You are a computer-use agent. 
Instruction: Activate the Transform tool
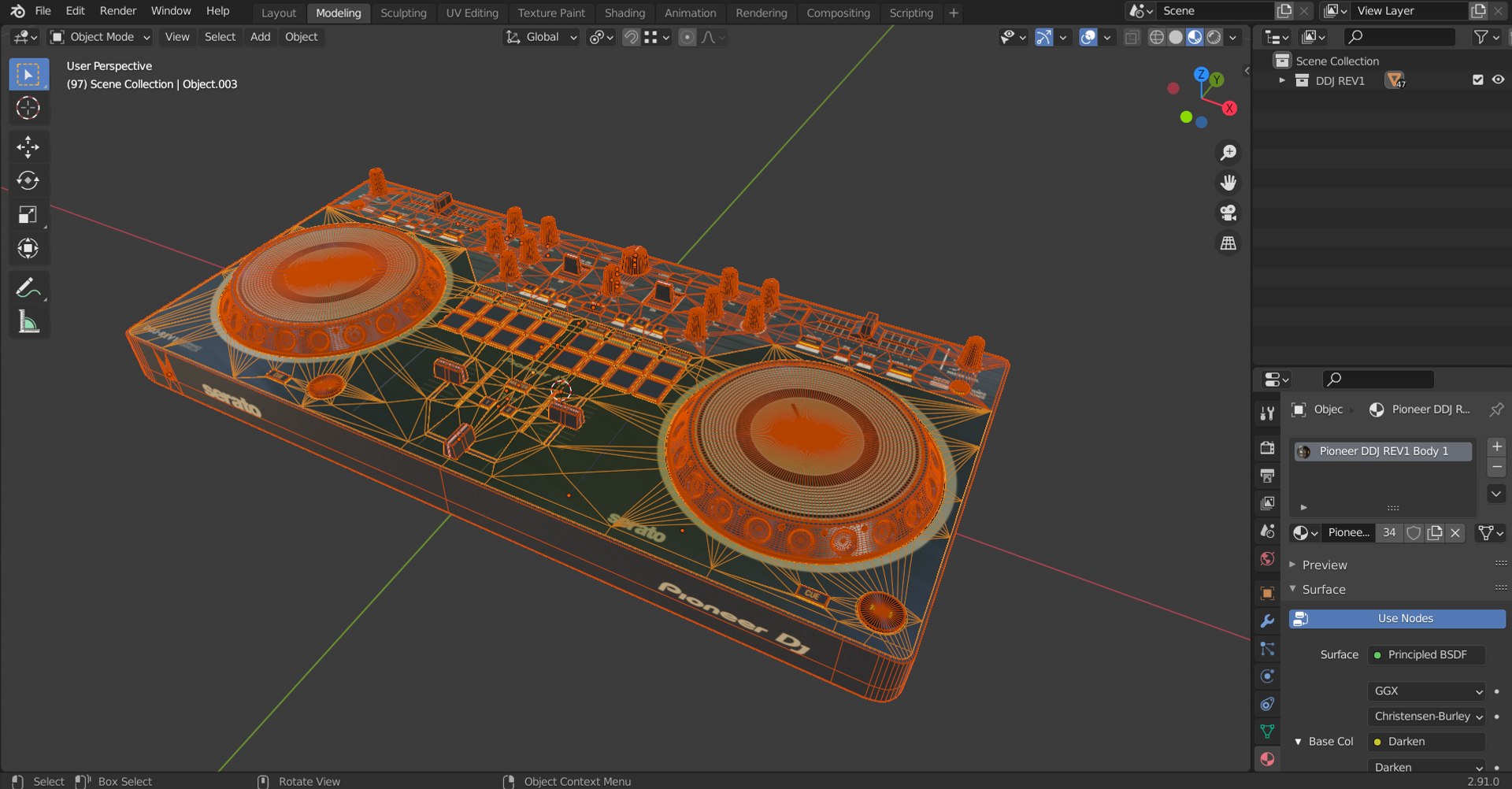pyautogui.click(x=28, y=249)
